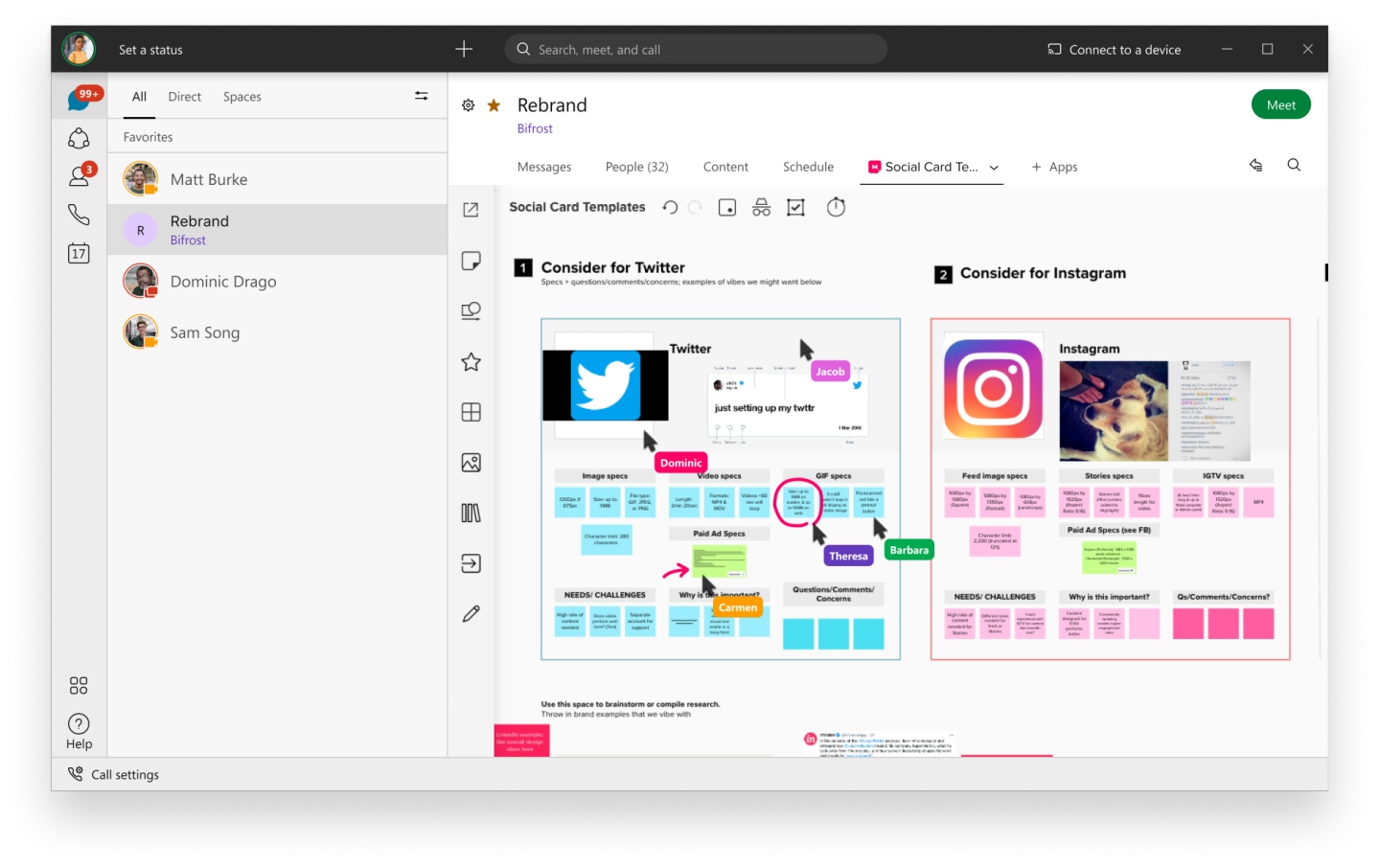The width and height of the screenshot is (1380, 868).
Task: Switch to the Direct filter tab
Action: tap(184, 97)
